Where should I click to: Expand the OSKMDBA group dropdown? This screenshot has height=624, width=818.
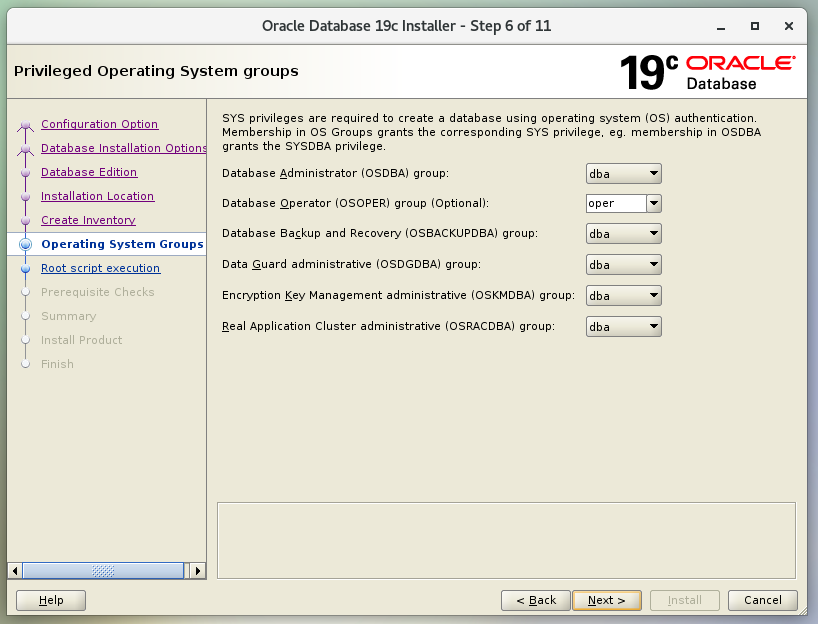coord(623,296)
